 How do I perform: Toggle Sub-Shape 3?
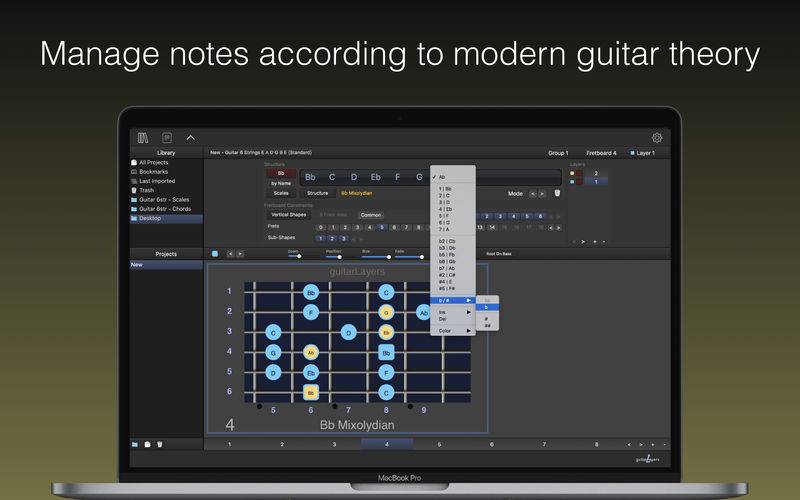(344, 238)
